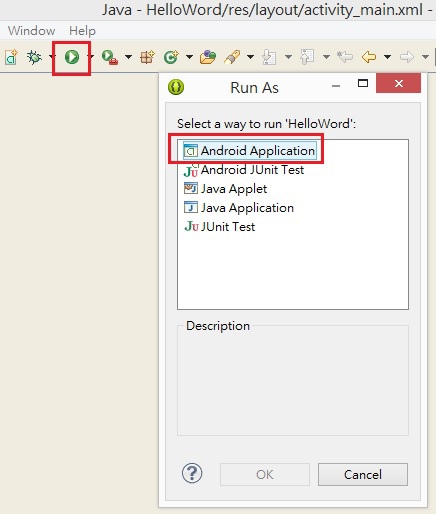436x514 pixels.
Task: Expand the Forward history dropdown arrow
Action: click(425, 57)
